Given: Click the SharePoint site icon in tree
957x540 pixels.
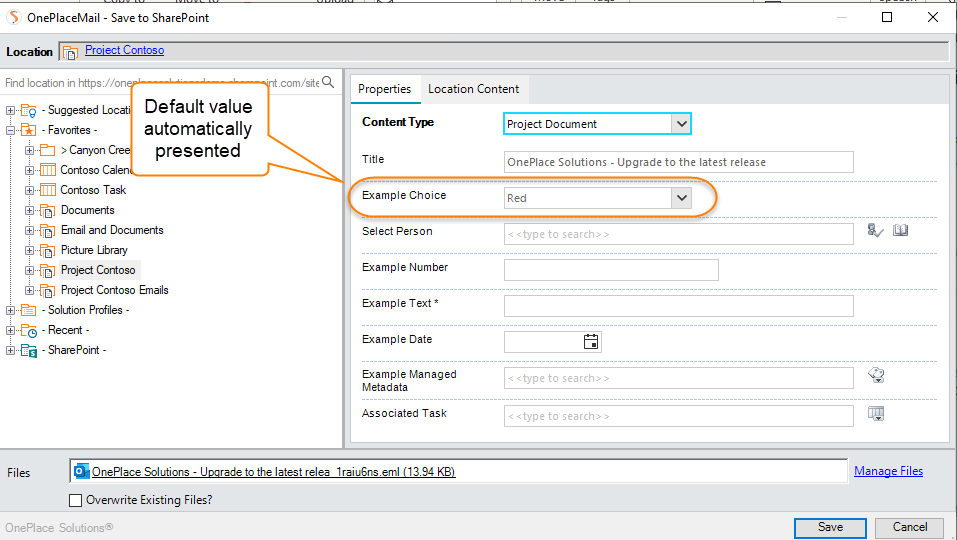Looking at the screenshot, I should click(x=28, y=350).
